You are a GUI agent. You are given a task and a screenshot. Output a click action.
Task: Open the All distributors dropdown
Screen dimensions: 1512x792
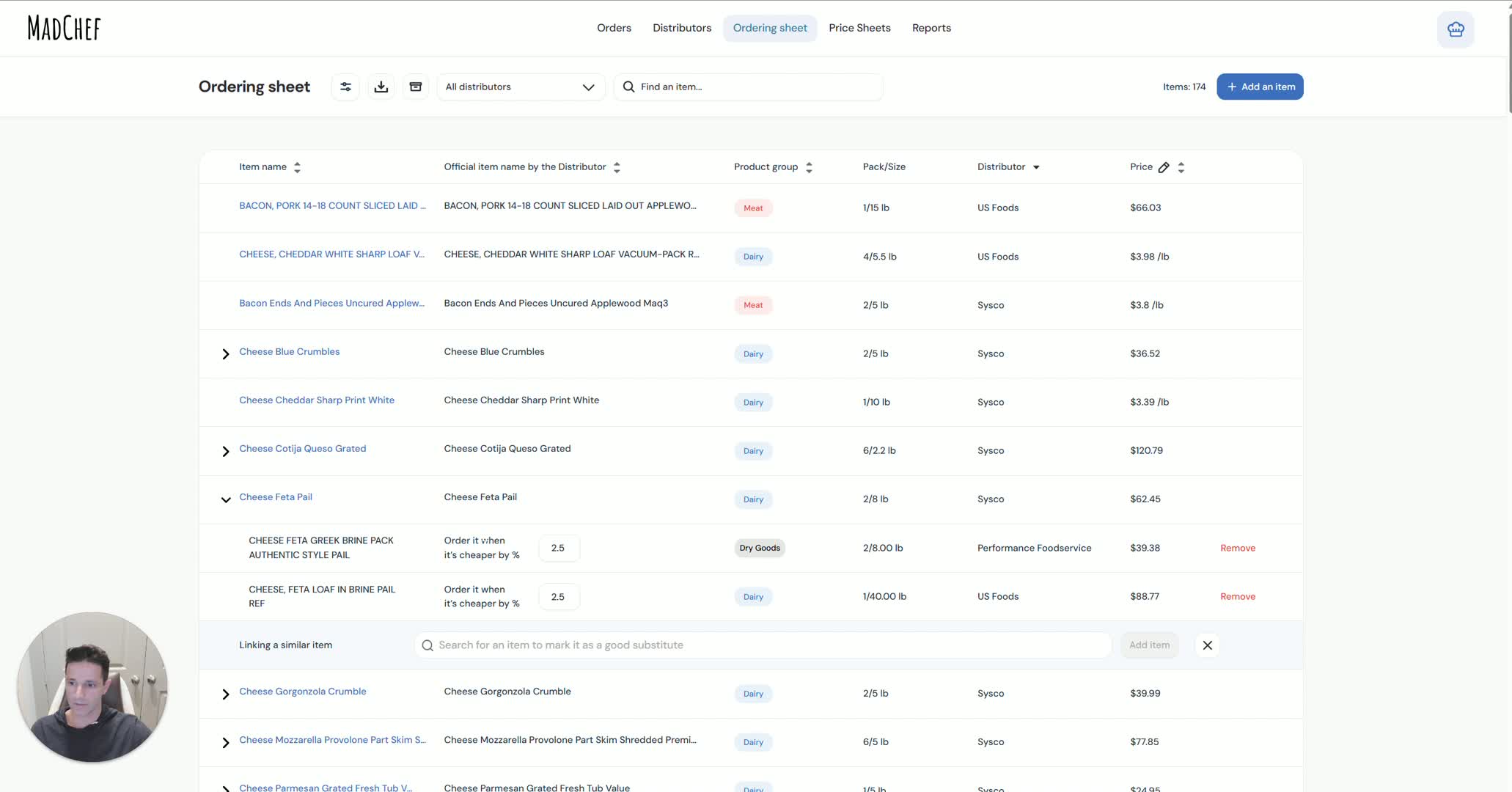pos(521,87)
